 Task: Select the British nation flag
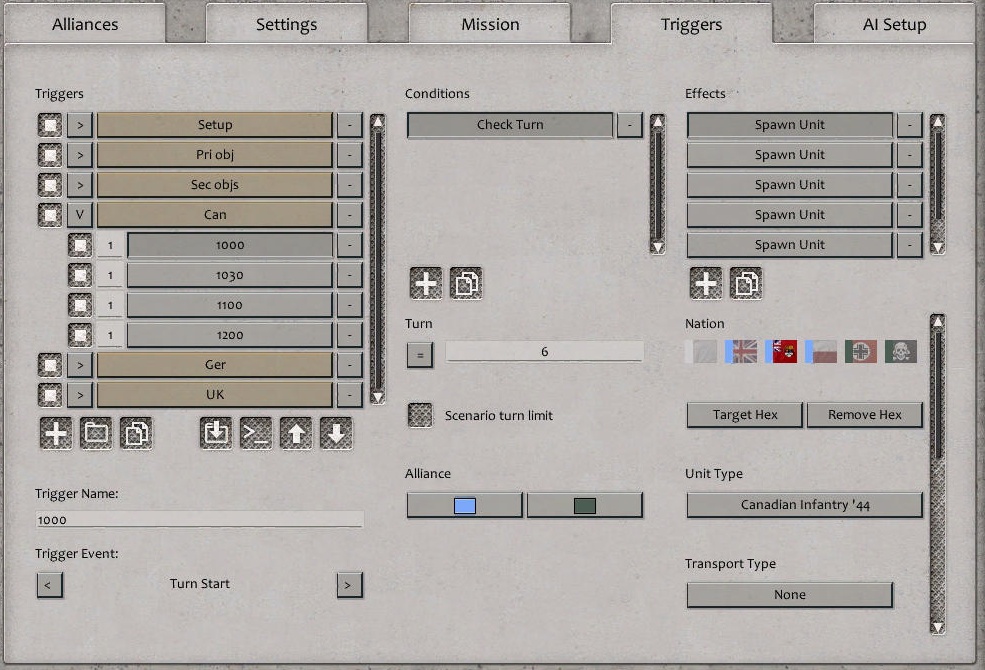[741, 352]
